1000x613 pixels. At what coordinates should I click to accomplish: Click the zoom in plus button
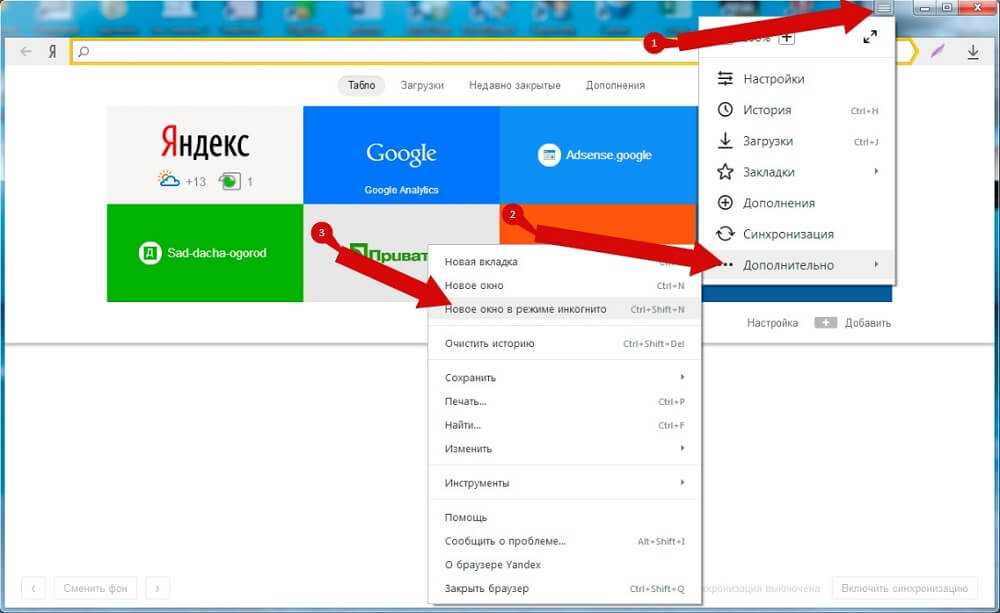pos(787,38)
